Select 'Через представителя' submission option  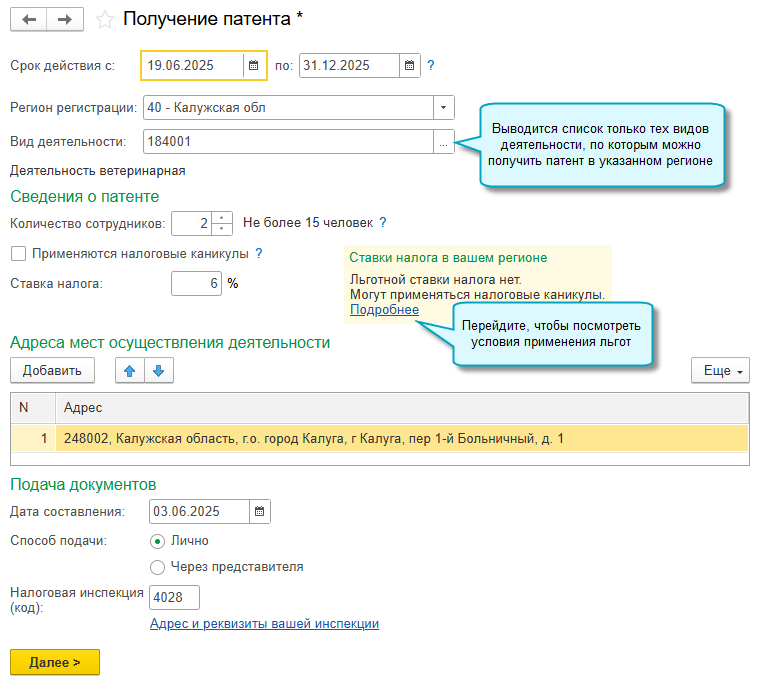157,567
